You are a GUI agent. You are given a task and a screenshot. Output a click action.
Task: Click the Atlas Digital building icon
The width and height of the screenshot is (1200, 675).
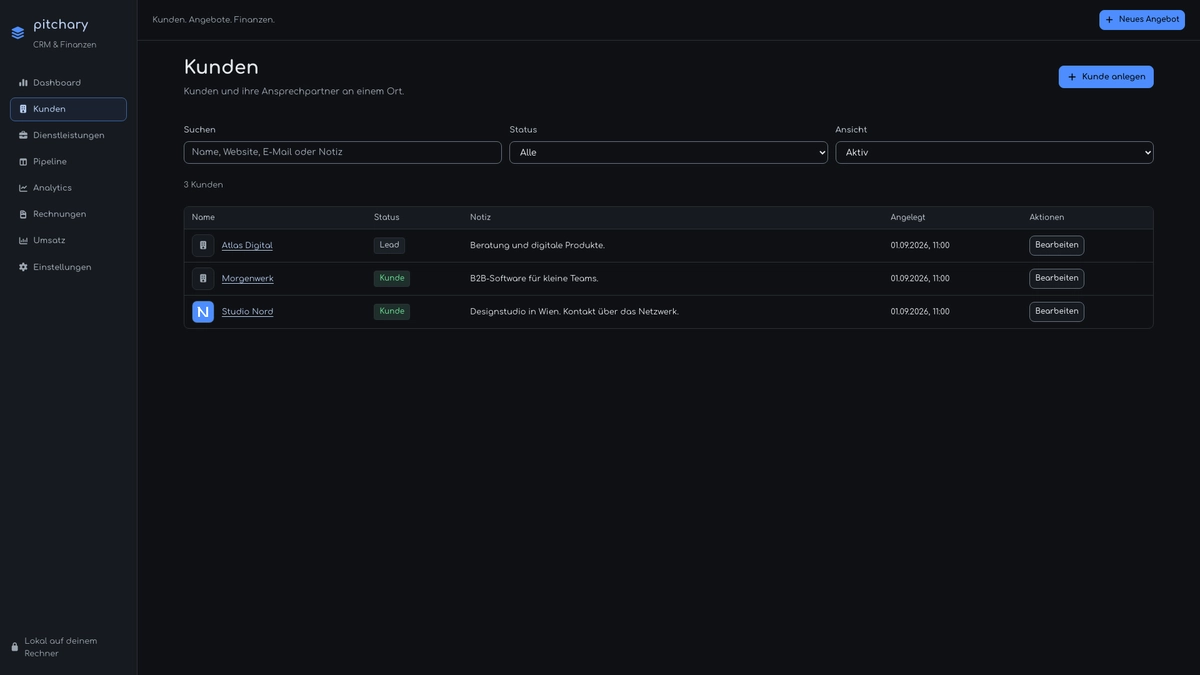pos(203,245)
